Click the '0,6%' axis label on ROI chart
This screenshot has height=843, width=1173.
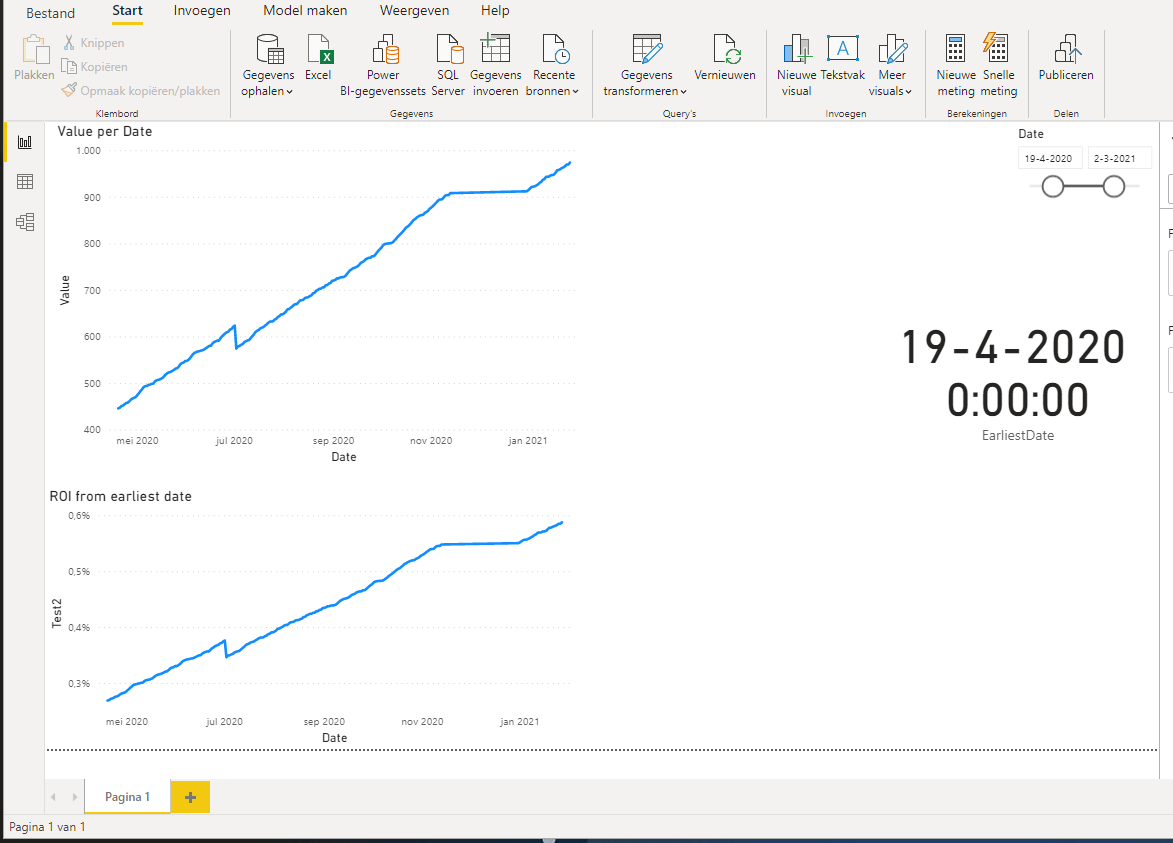[79, 515]
